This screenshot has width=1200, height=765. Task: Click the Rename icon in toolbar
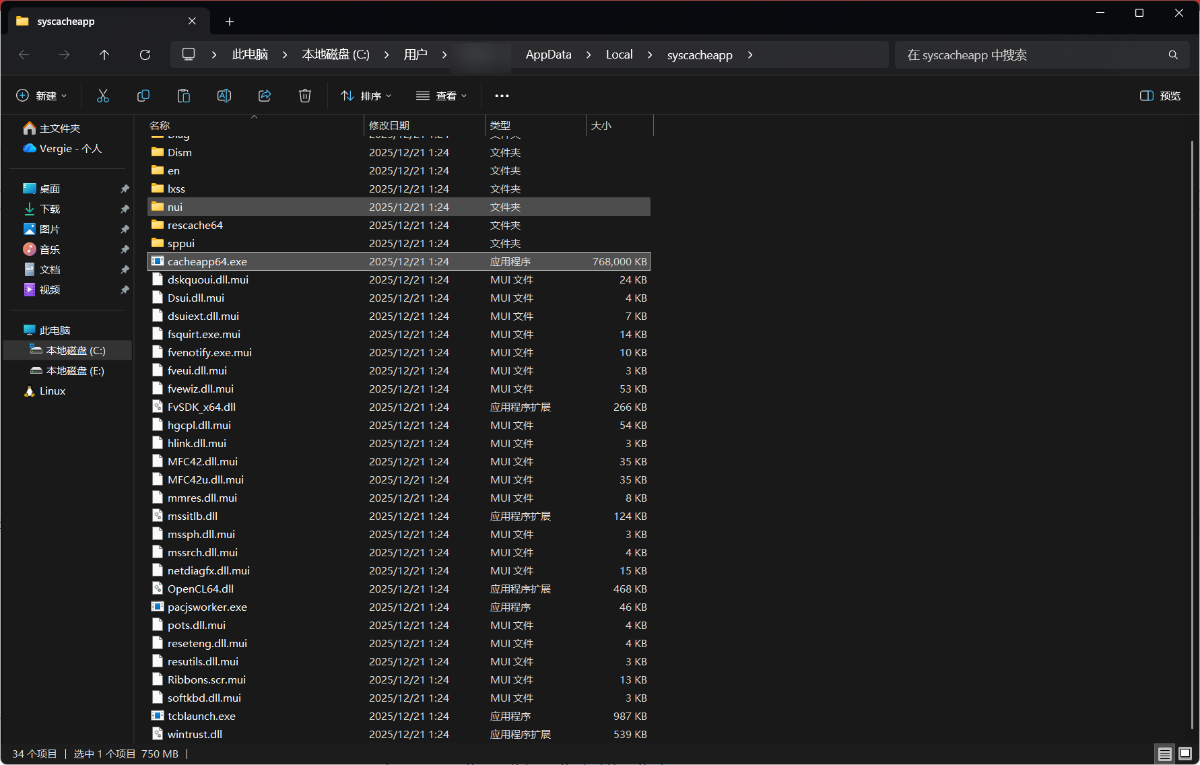pos(224,96)
